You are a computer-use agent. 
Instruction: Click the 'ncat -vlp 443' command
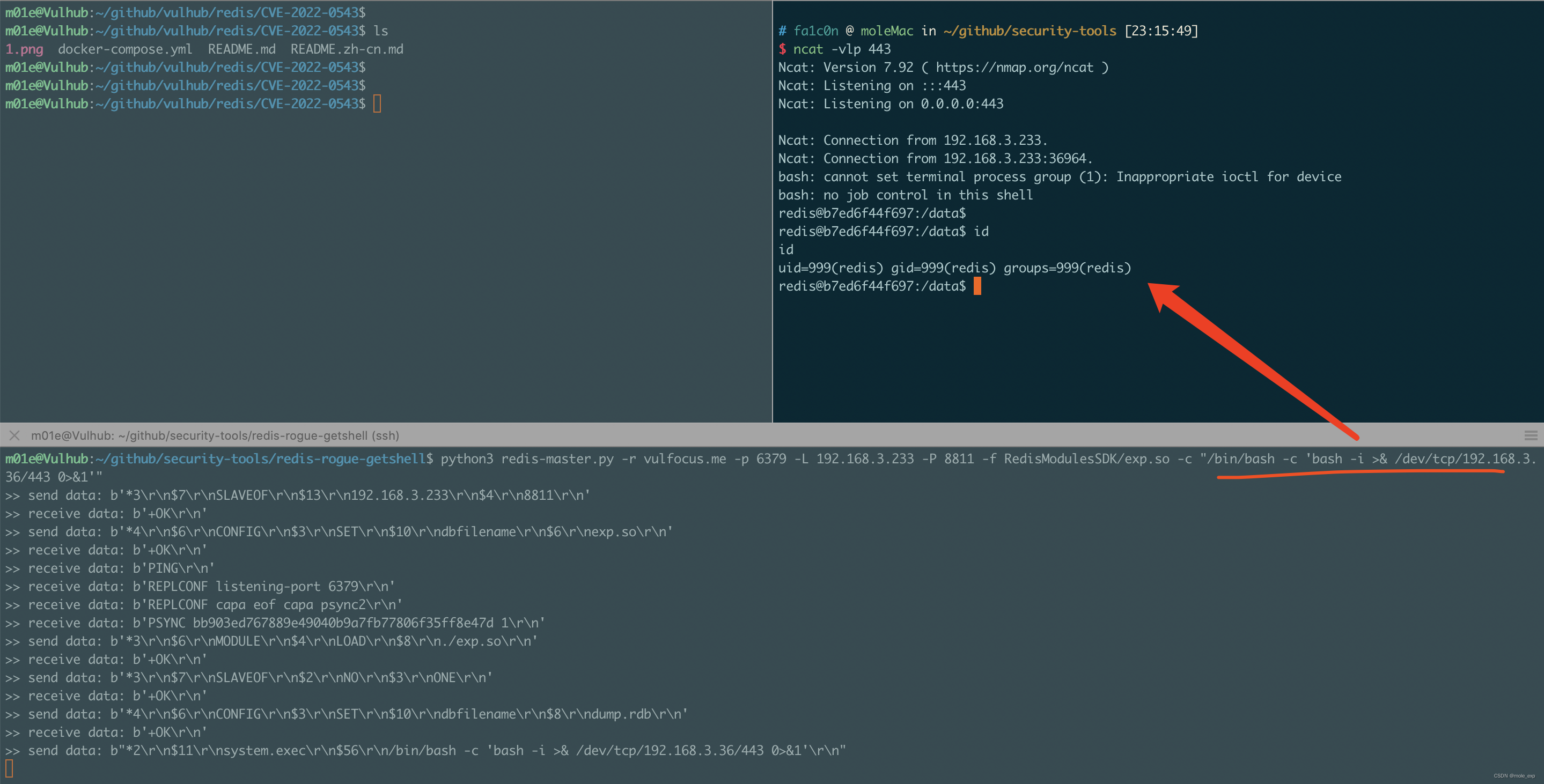pyautogui.click(x=842, y=49)
